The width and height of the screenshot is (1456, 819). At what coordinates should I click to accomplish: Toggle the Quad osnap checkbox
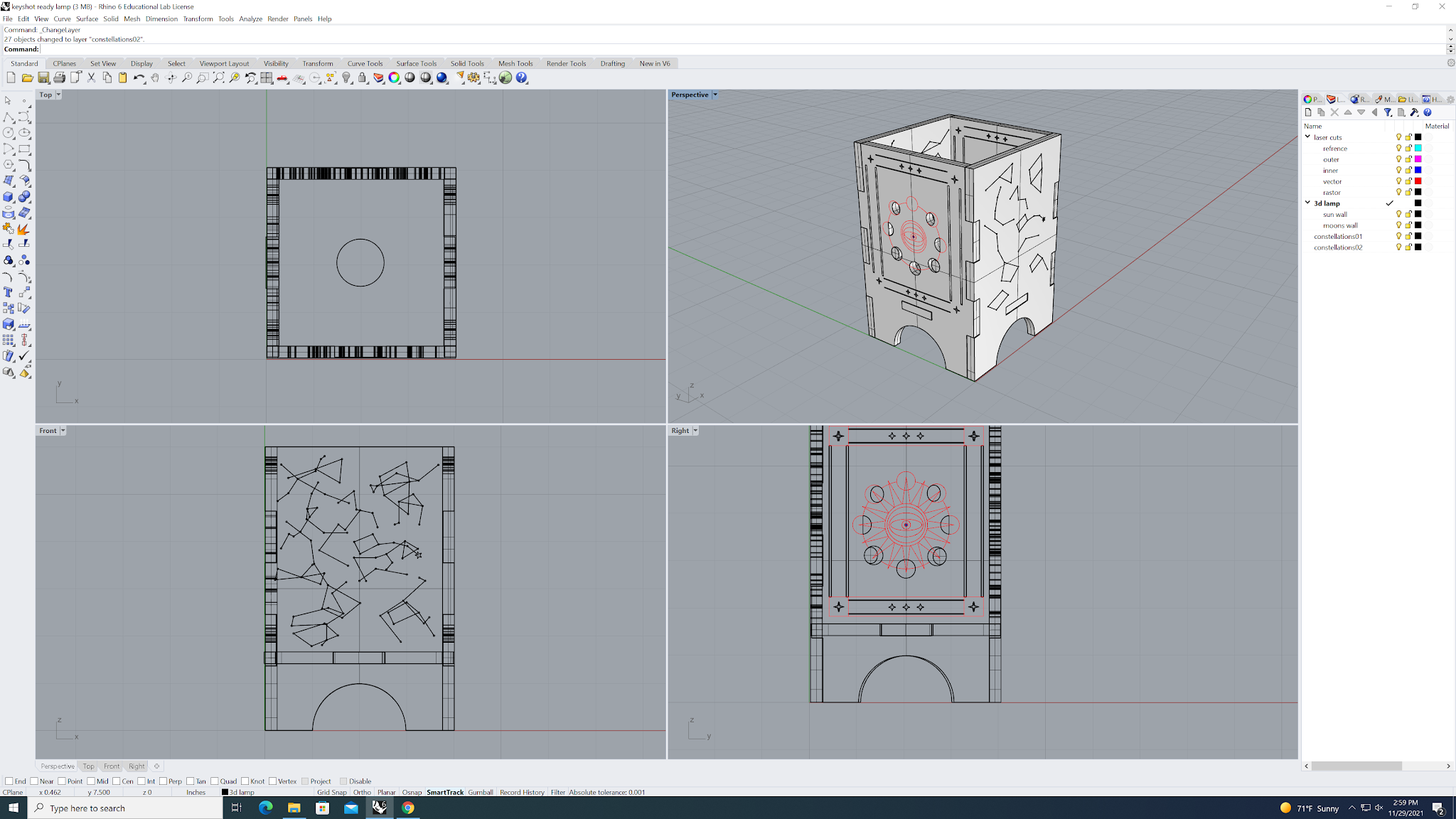pos(215,781)
